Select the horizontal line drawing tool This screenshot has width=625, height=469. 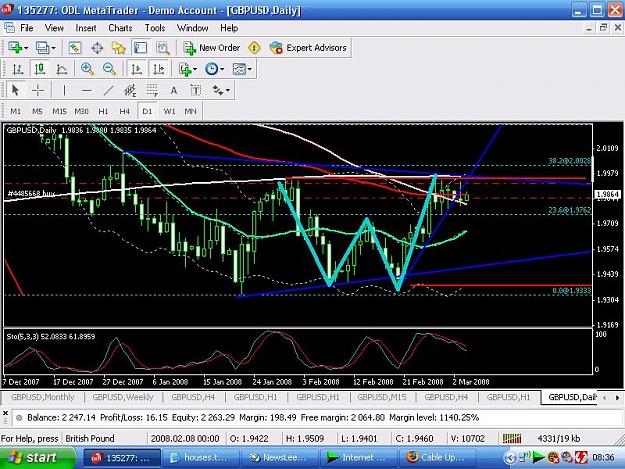pyautogui.click(x=86, y=90)
